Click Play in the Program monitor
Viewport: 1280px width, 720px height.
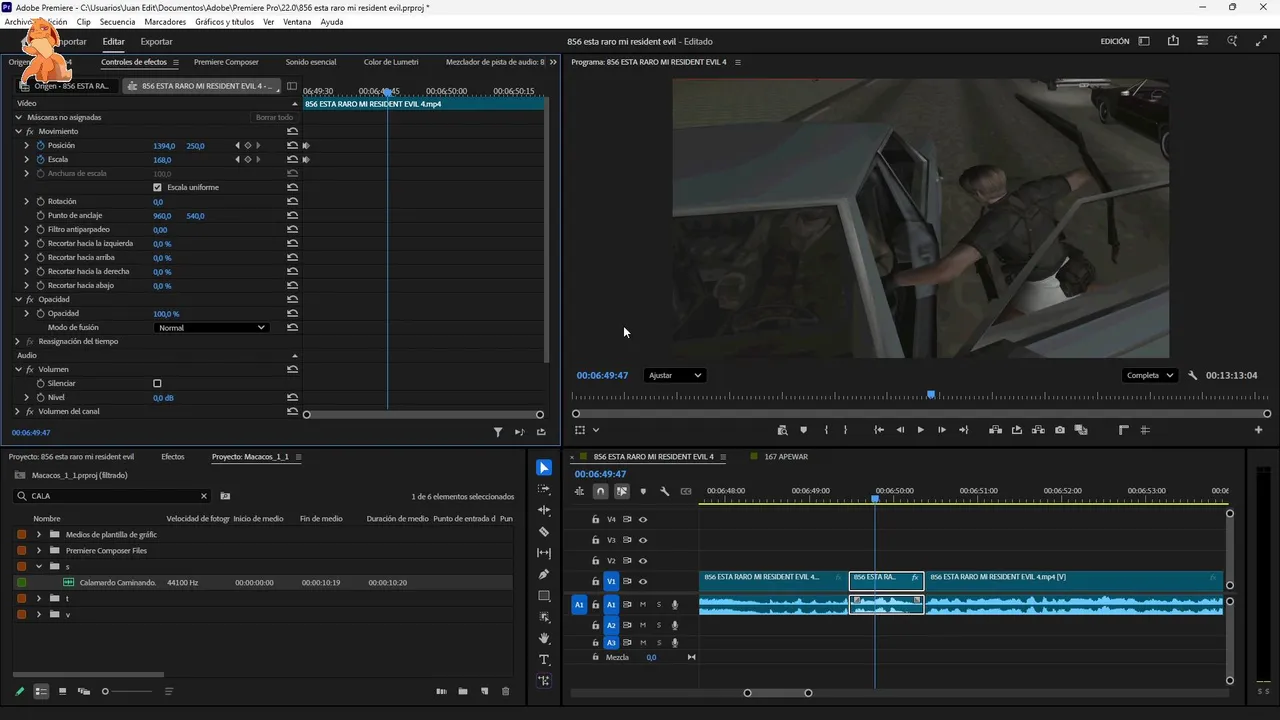tap(921, 430)
